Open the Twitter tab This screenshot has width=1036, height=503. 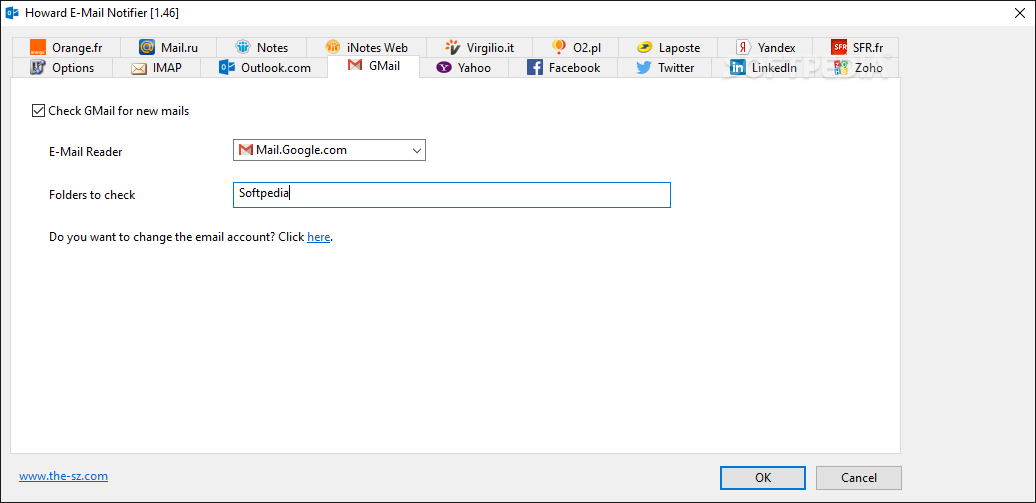tap(665, 67)
